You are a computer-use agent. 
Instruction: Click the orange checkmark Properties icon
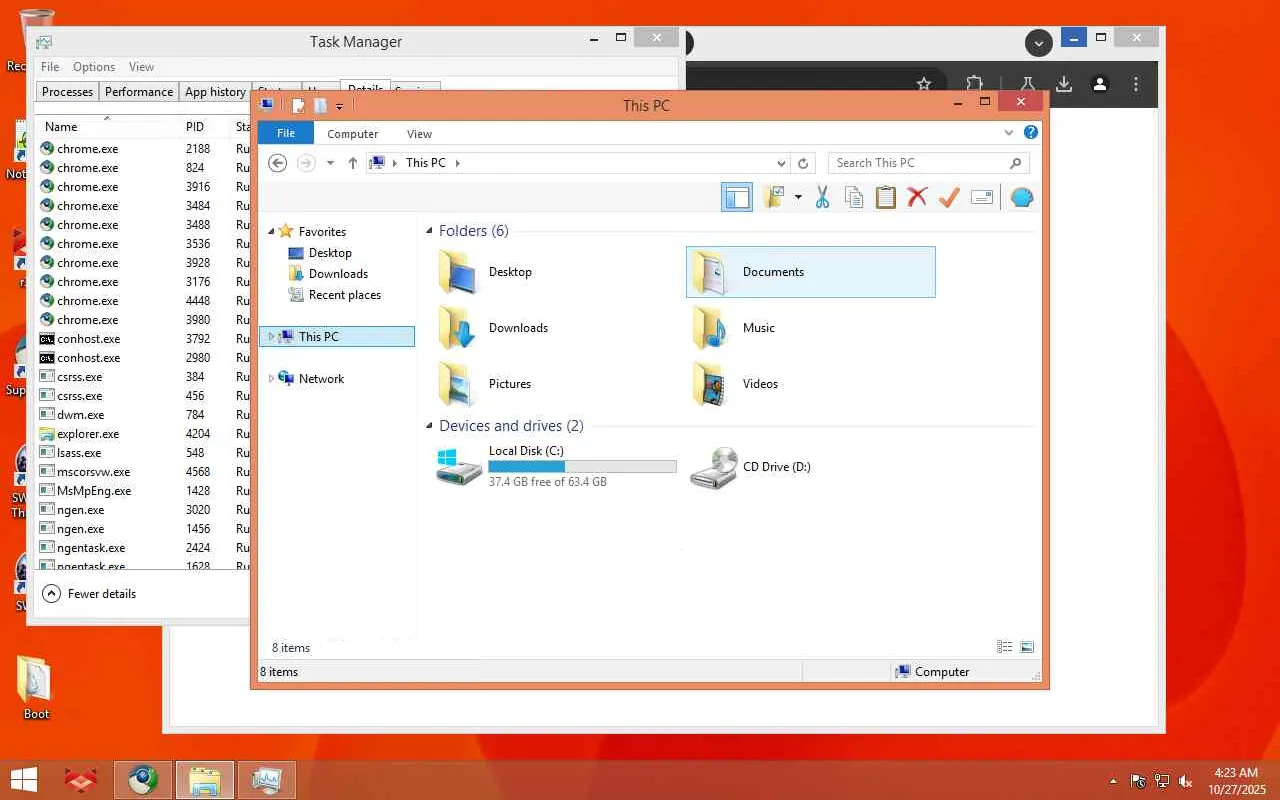[949, 197]
